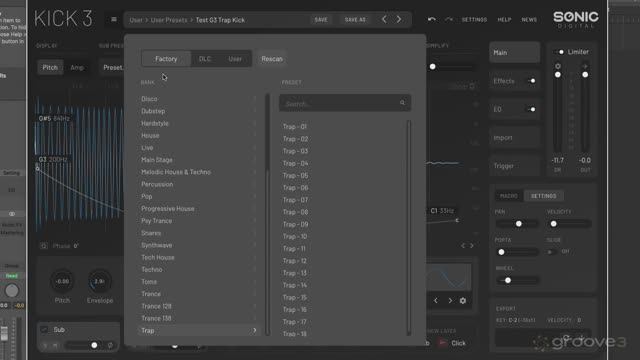Open the Import section

[515, 138]
